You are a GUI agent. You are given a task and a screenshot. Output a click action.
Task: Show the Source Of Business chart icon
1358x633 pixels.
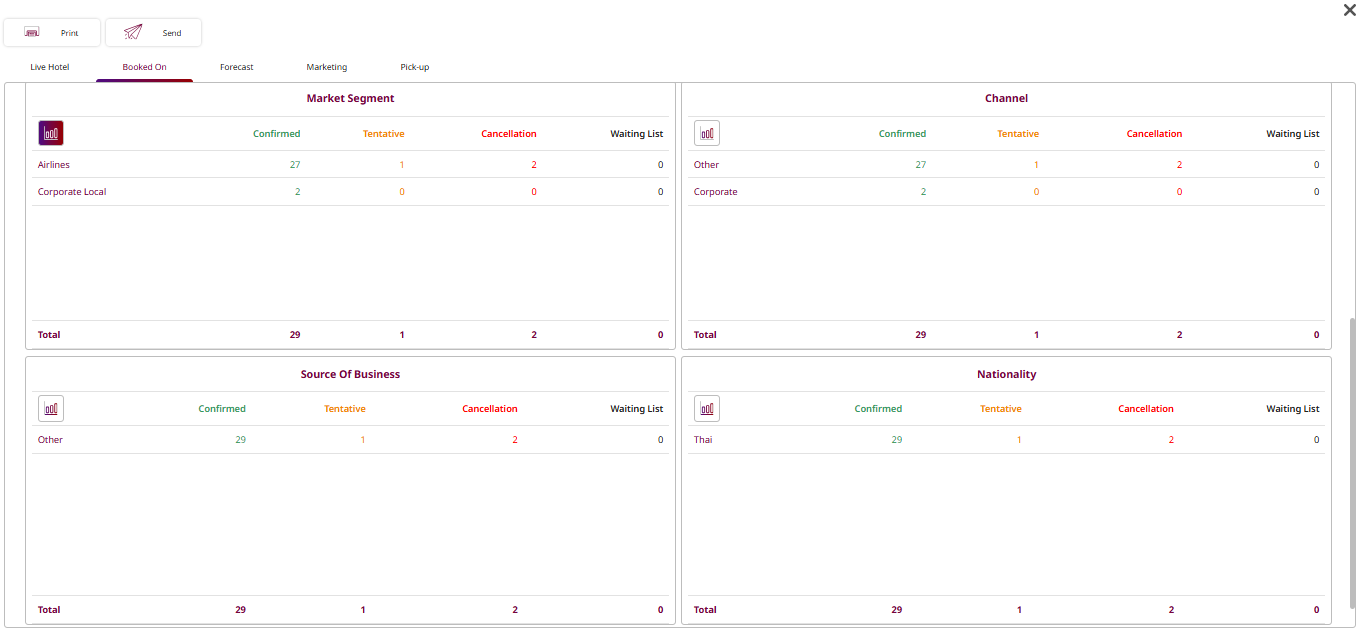pyautogui.click(x=51, y=408)
